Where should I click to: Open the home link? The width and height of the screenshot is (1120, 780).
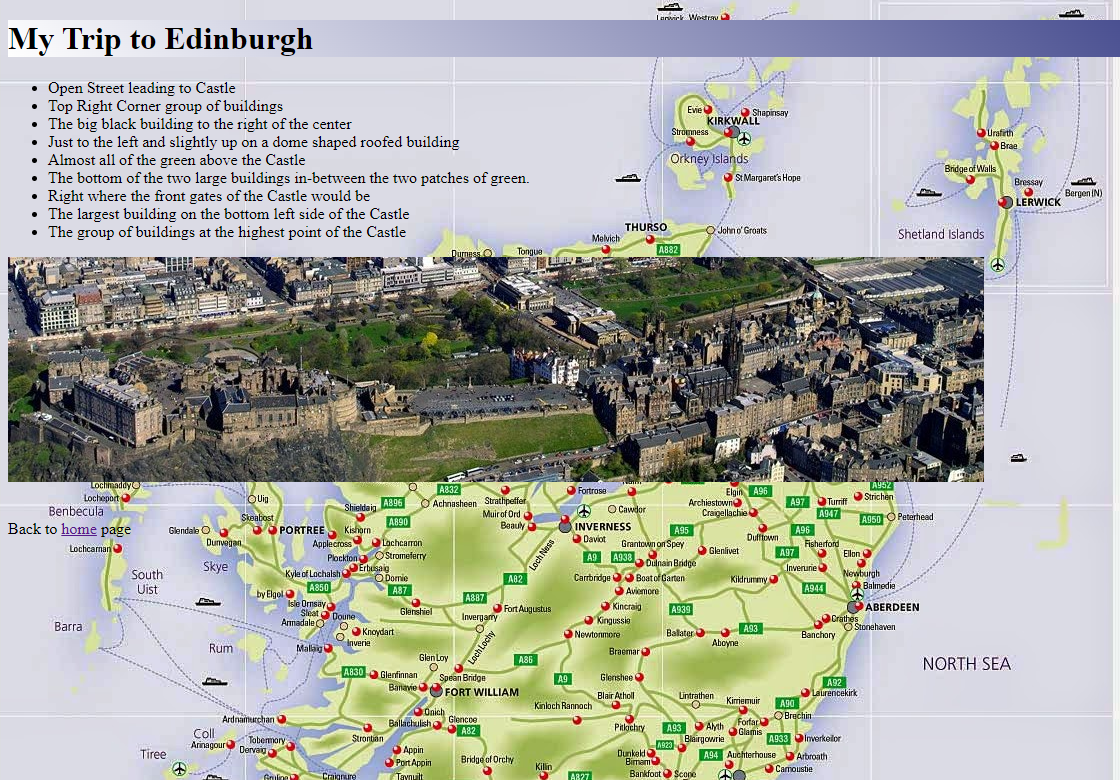point(79,529)
